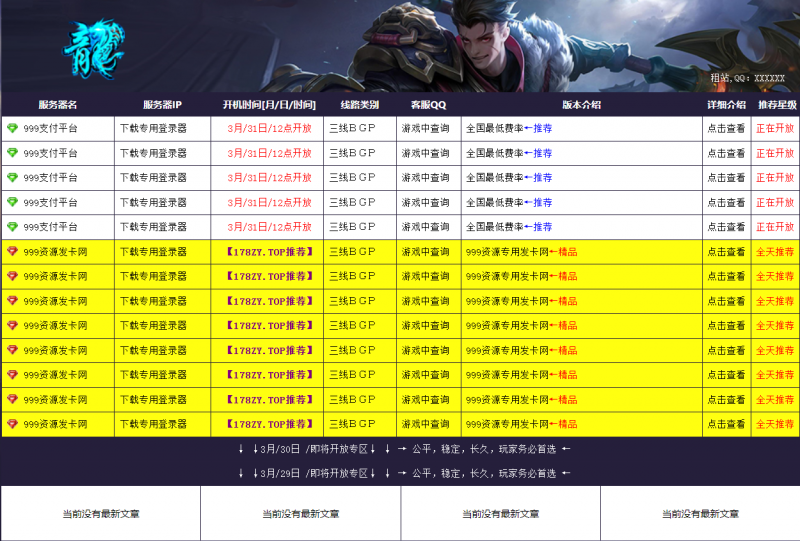Image resolution: width=800 pixels, height=541 pixels.
Task: Click the red gem icon in the first 999资源发卡网 row
Action: coord(12,251)
